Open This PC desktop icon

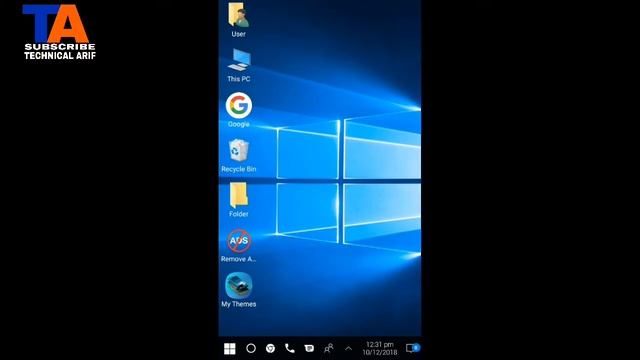pos(239,60)
